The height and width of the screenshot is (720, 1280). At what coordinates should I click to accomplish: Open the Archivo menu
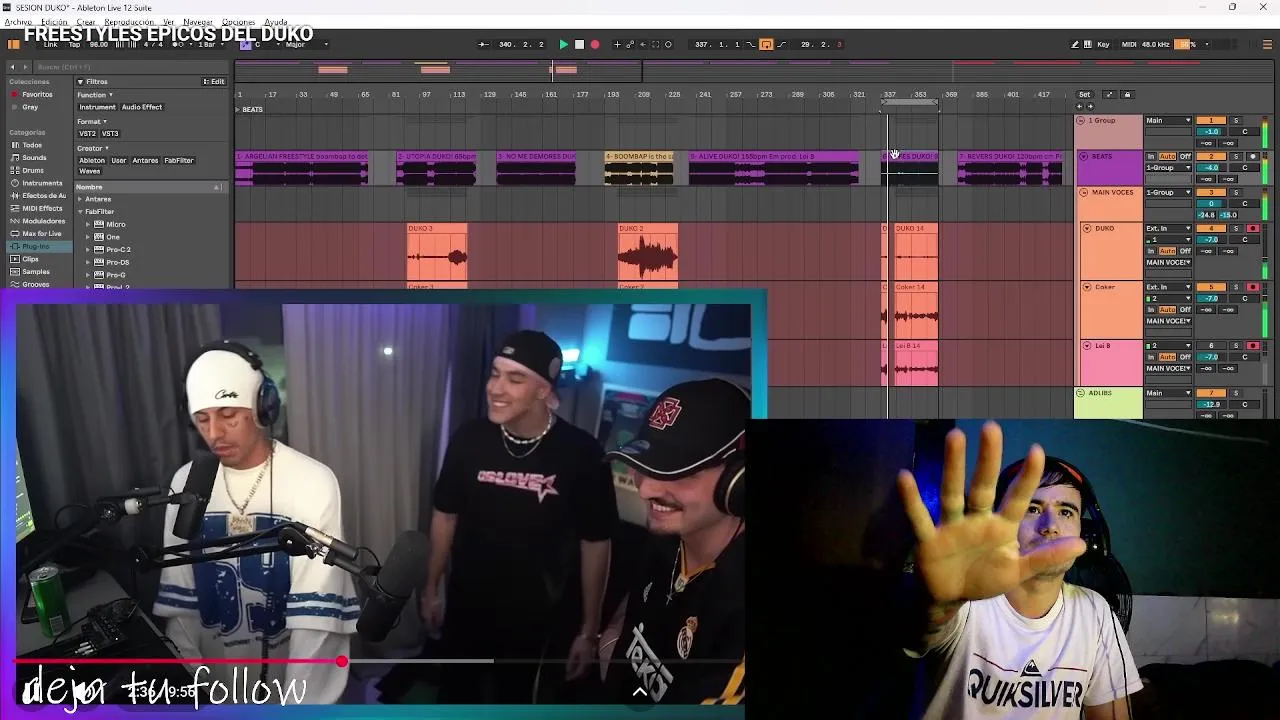click(18, 22)
